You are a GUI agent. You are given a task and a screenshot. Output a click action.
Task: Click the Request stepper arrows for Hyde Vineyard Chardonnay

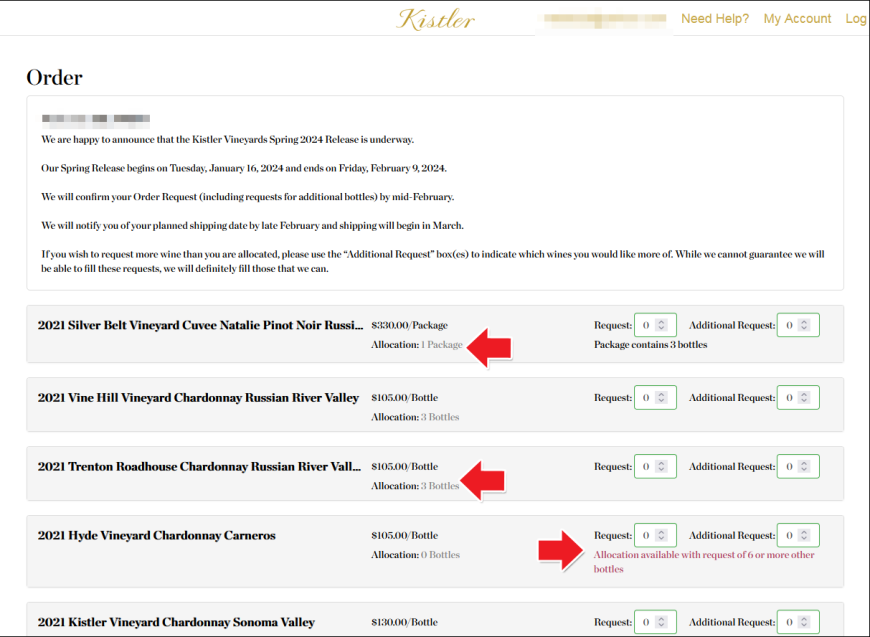(x=661, y=535)
